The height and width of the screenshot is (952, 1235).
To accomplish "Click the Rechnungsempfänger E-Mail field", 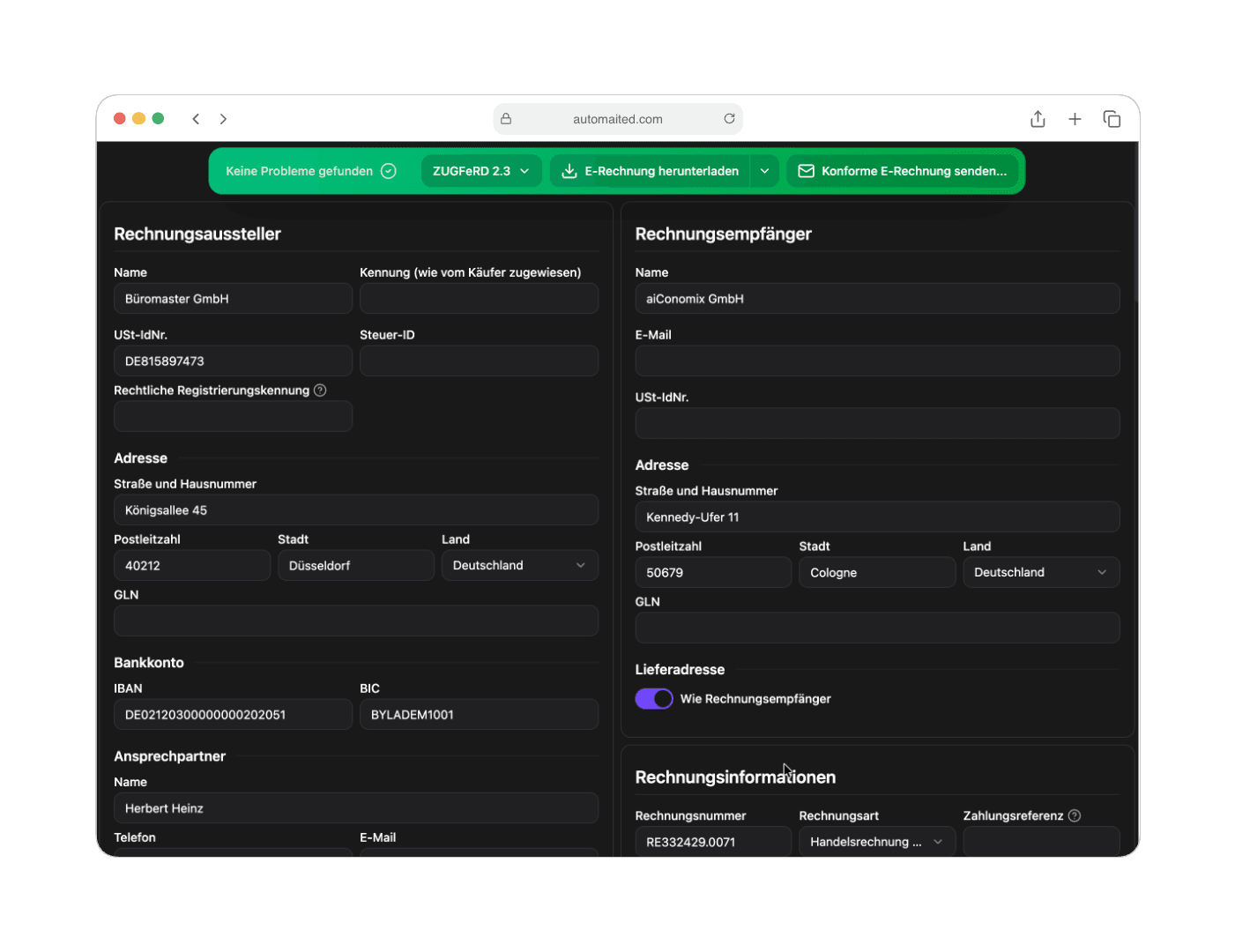I will (x=876, y=361).
